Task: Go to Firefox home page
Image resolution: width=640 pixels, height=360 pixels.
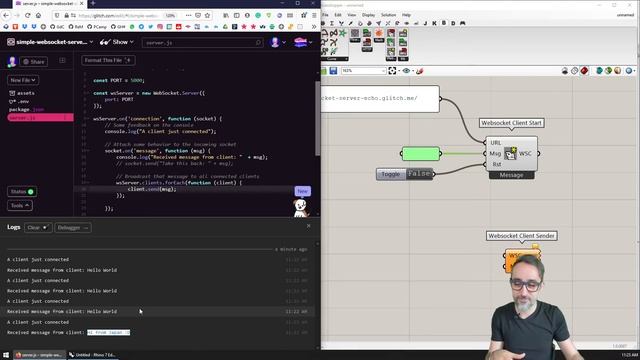Action: [38, 15]
